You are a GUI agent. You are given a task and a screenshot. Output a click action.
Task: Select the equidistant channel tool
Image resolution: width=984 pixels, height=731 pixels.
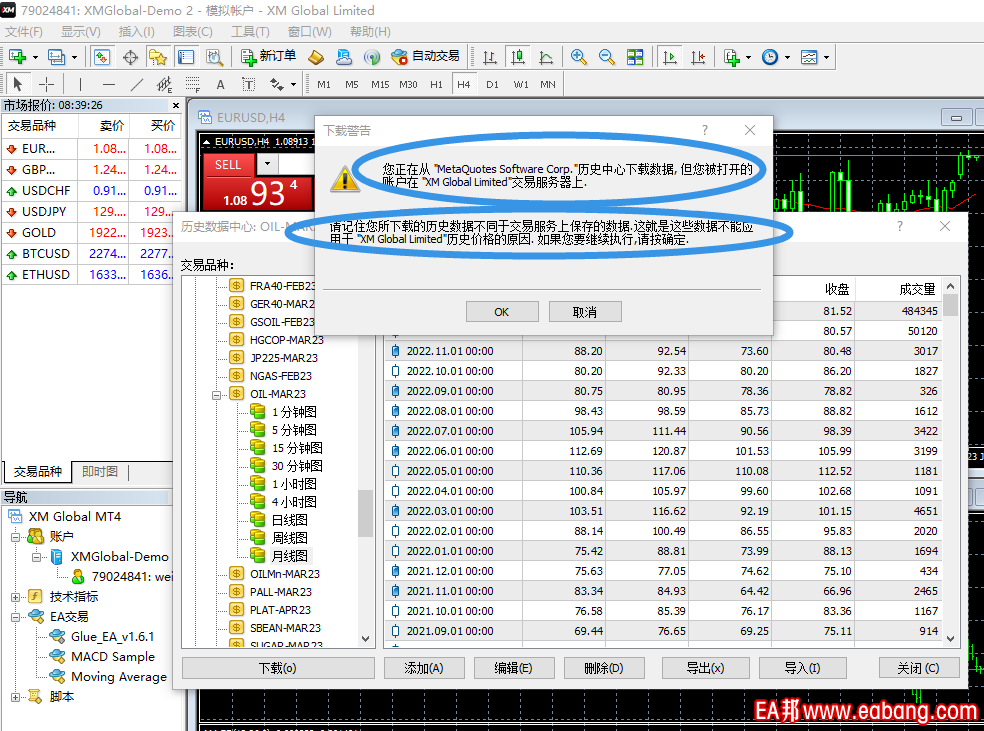pos(164,84)
